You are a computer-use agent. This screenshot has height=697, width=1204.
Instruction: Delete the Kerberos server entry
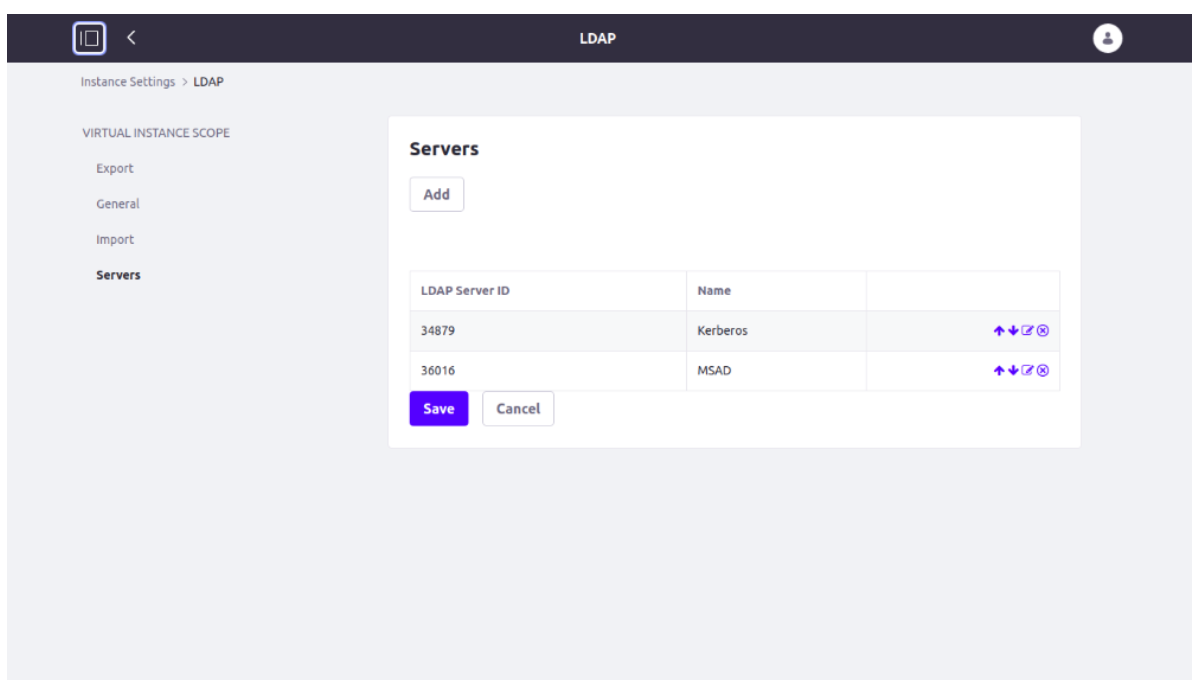point(1043,331)
